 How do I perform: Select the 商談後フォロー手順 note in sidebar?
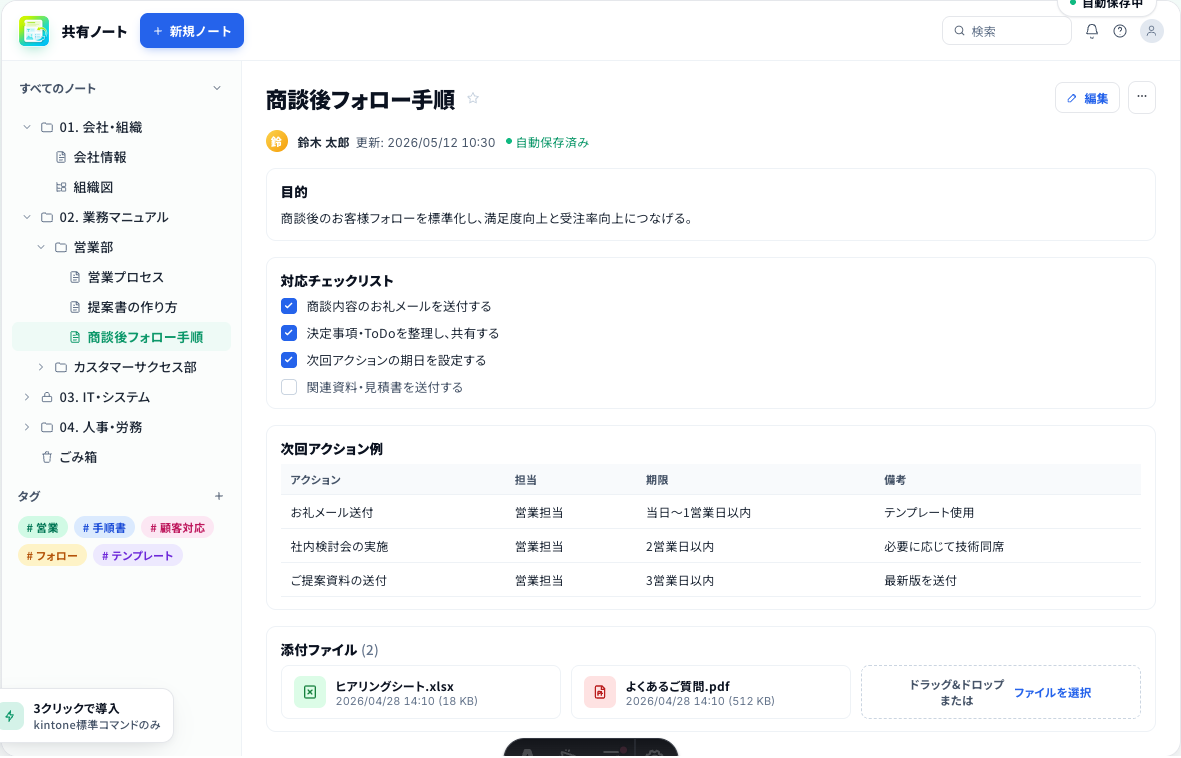click(121, 337)
